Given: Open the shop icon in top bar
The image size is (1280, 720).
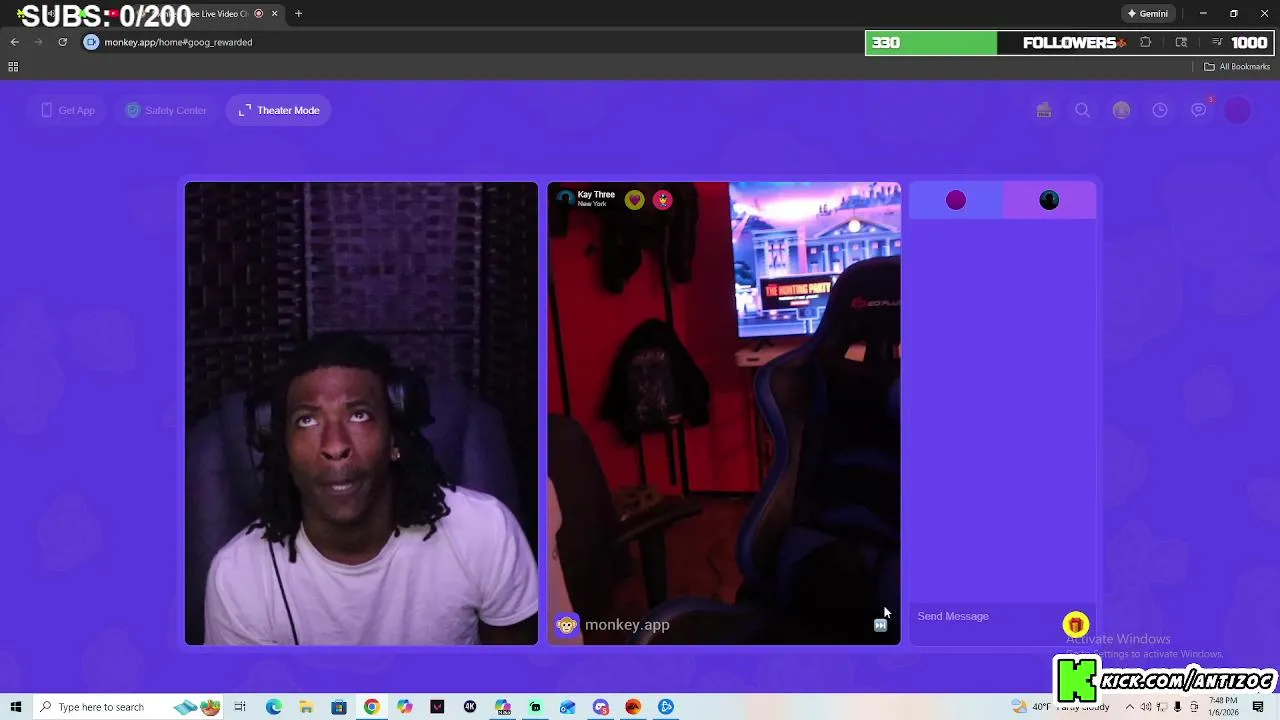Looking at the screenshot, I should (1044, 110).
